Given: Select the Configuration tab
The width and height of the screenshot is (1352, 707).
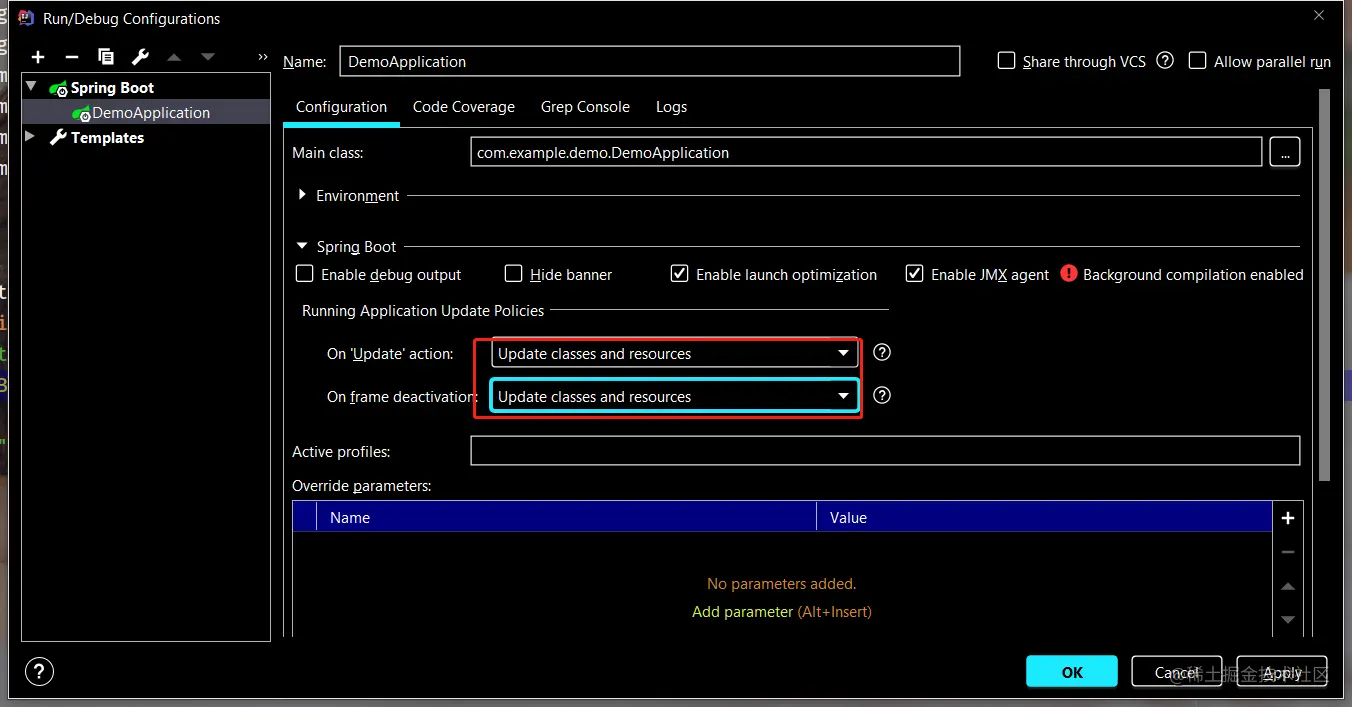Looking at the screenshot, I should [341, 107].
